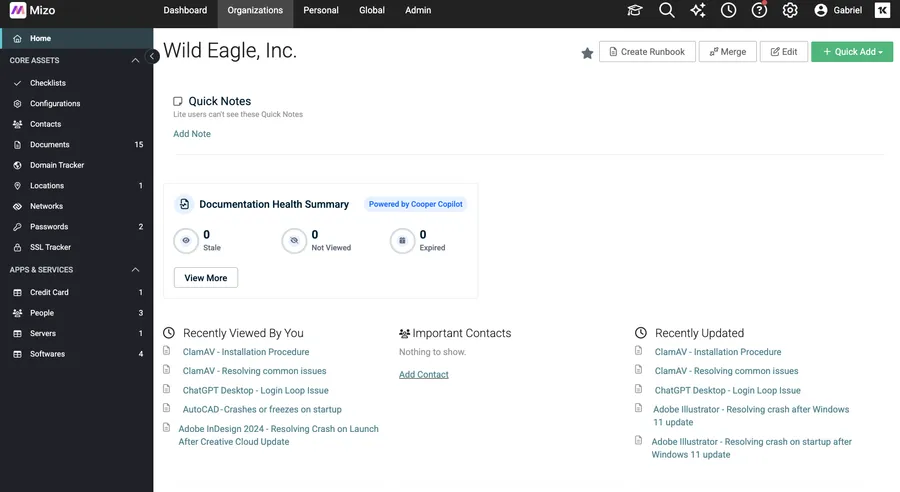Click the Create Runbook button
This screenshot has width=900, height=492.
(647, 52)
